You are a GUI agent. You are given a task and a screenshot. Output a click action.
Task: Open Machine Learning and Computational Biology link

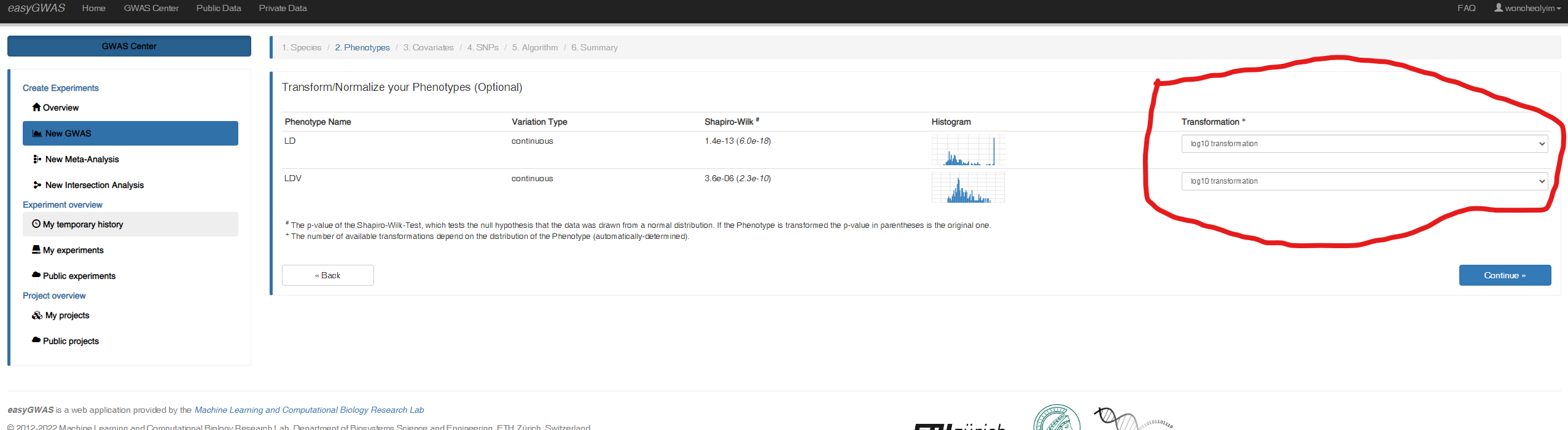click(309, 410)
